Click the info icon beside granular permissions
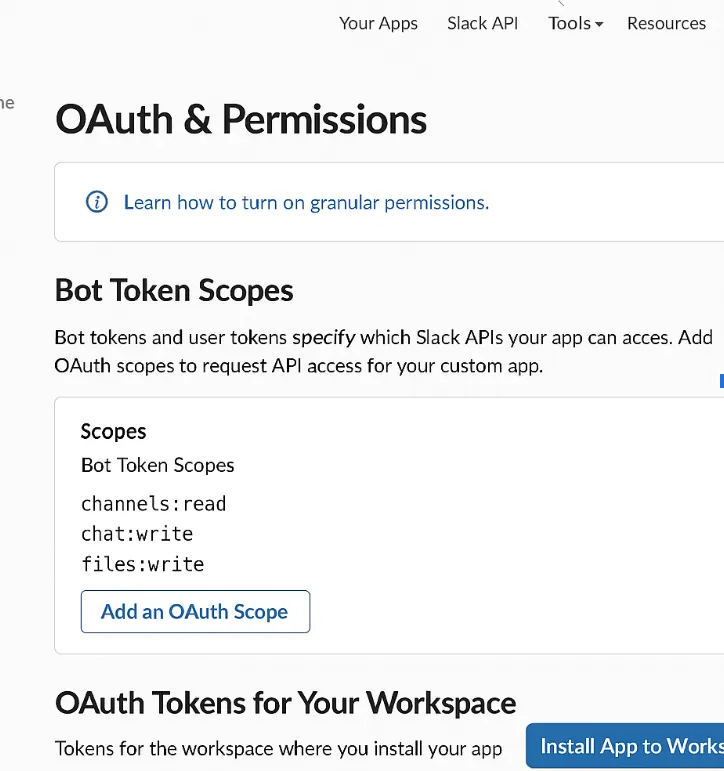This screenshot has width=724, height=771. click(97, 202)
